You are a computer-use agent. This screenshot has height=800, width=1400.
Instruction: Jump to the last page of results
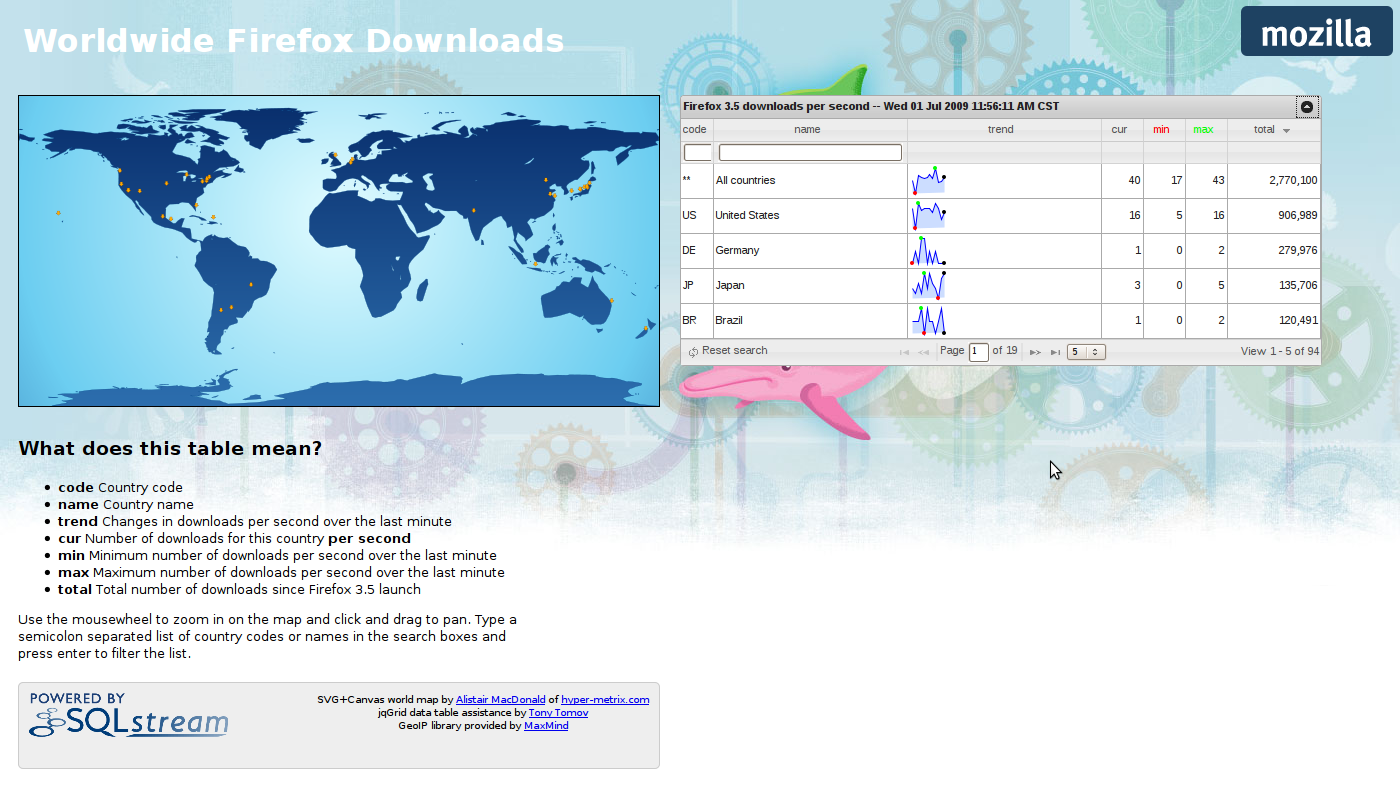coord(1055,352)
